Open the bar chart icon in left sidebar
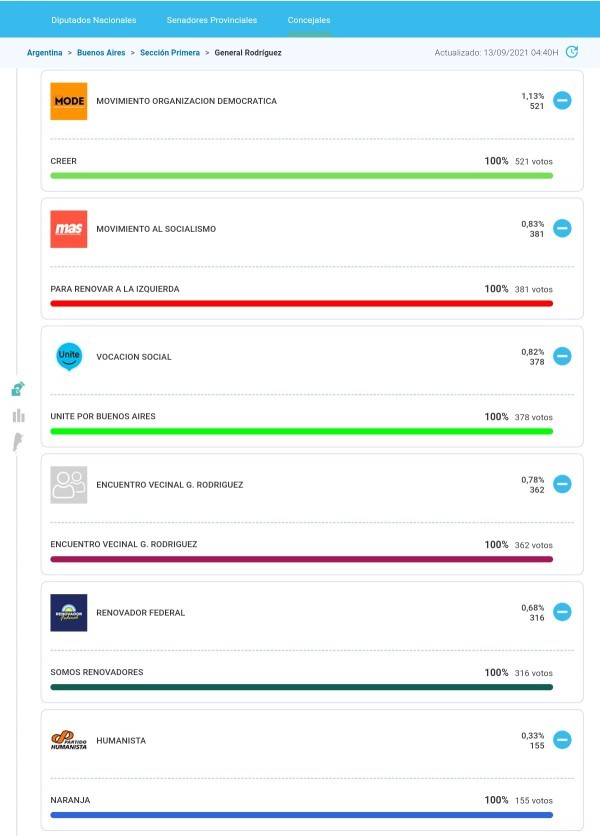The image size is (600, 836). 19,415
